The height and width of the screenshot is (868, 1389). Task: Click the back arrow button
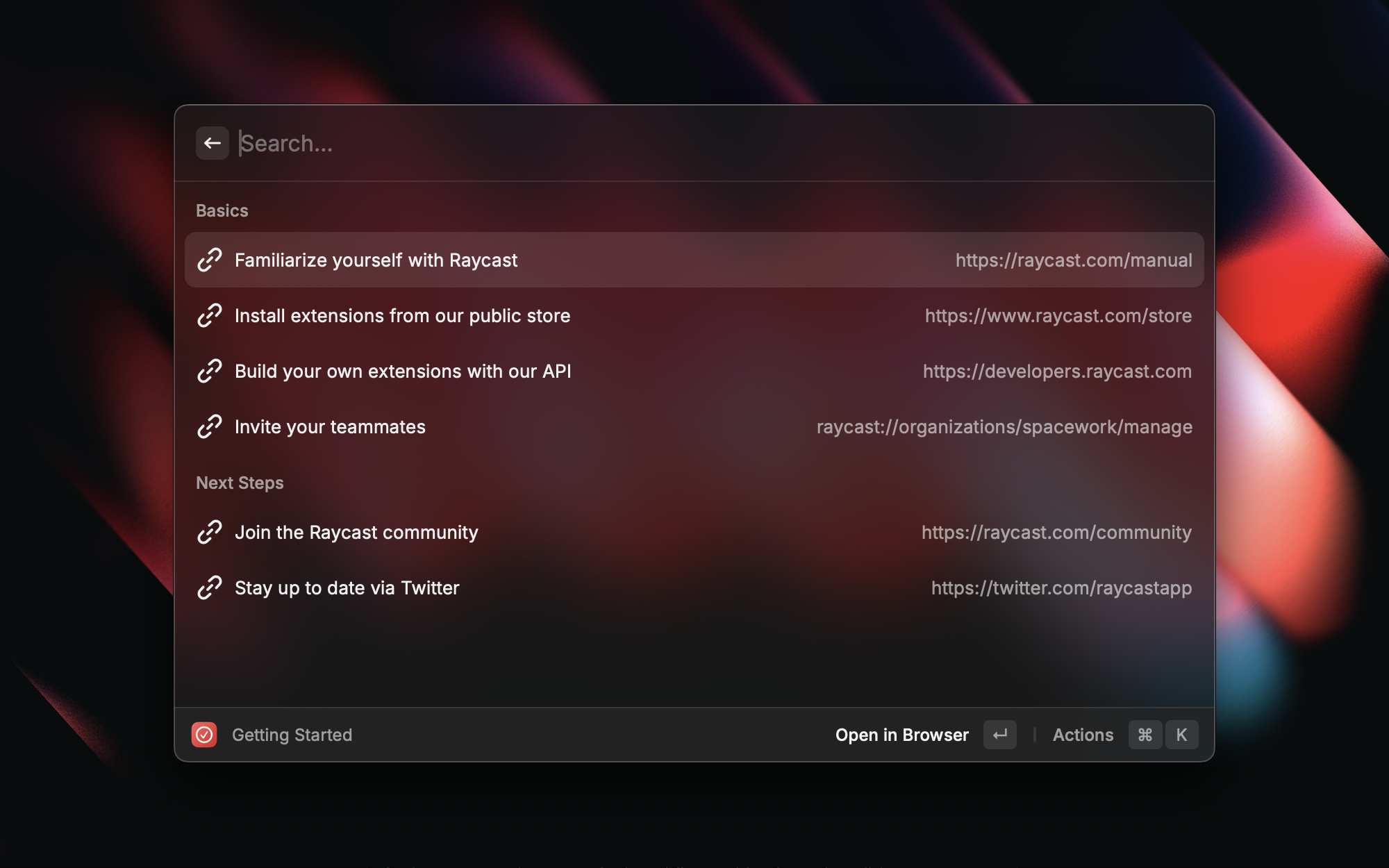tap(212, 143)
